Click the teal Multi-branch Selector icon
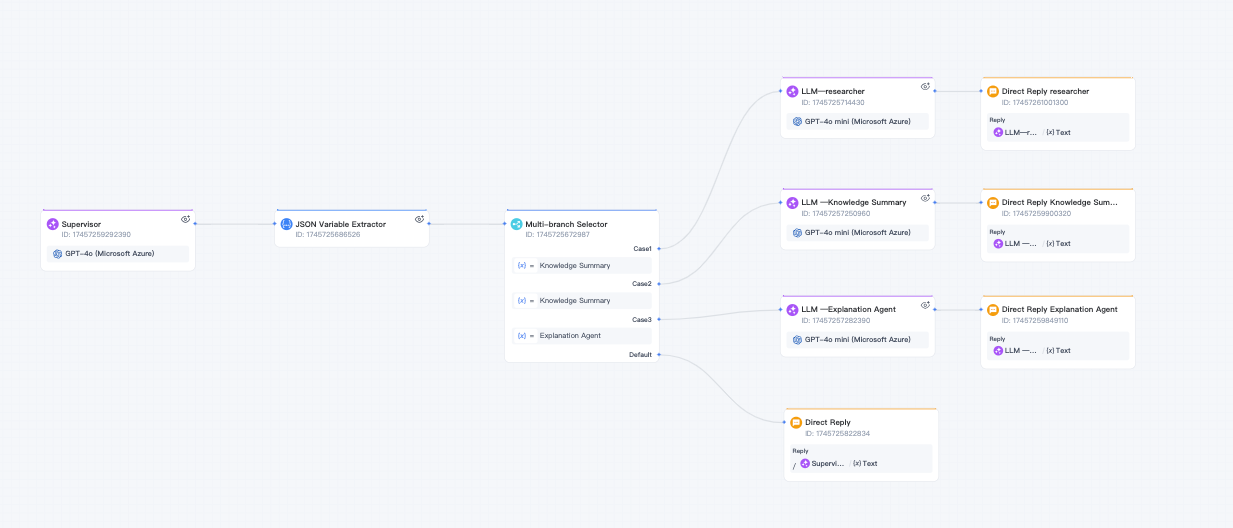The image size is (1233, 528). (x=517, y=224)
